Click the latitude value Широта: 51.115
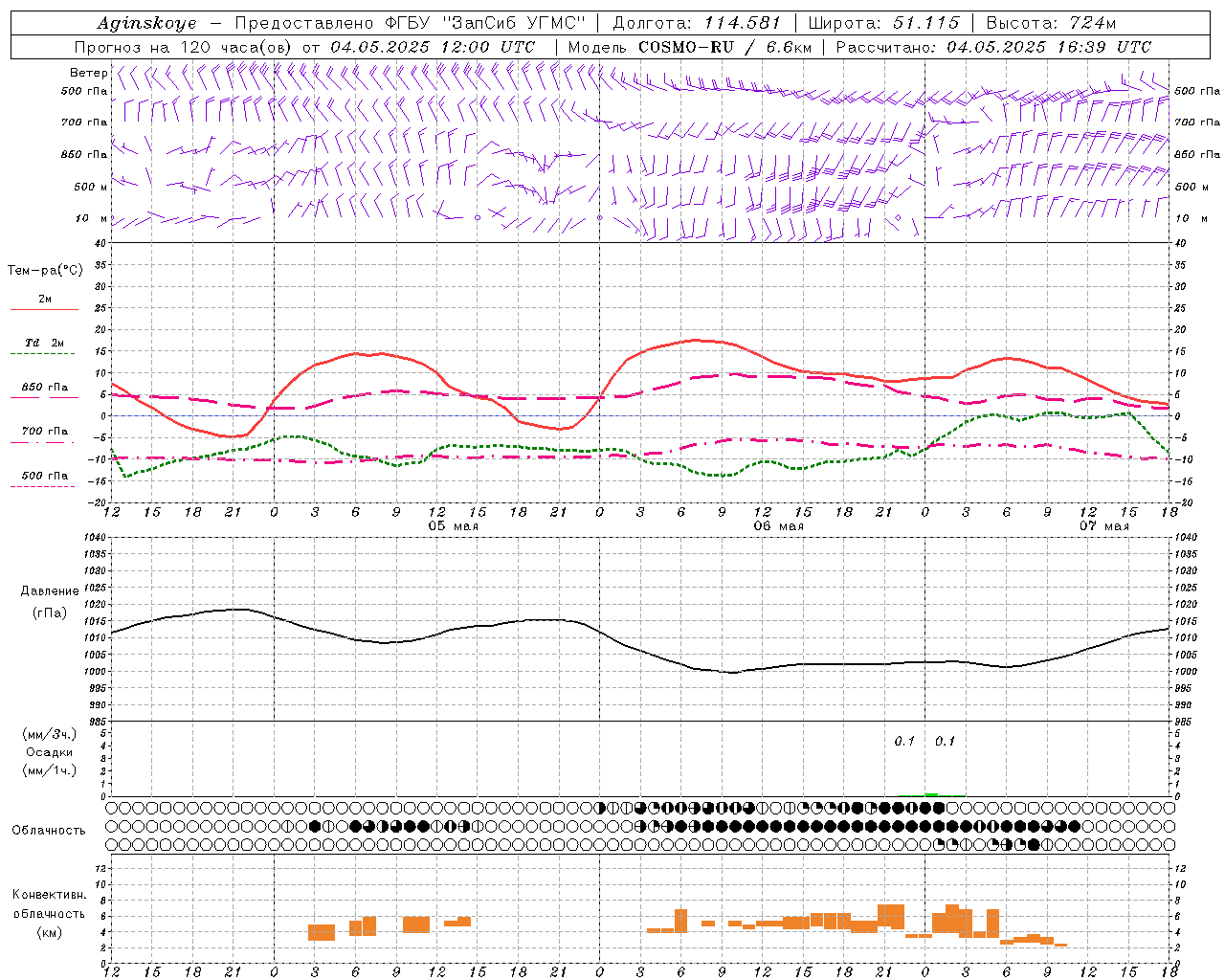The image size is (1225, 980). (883, 23)
